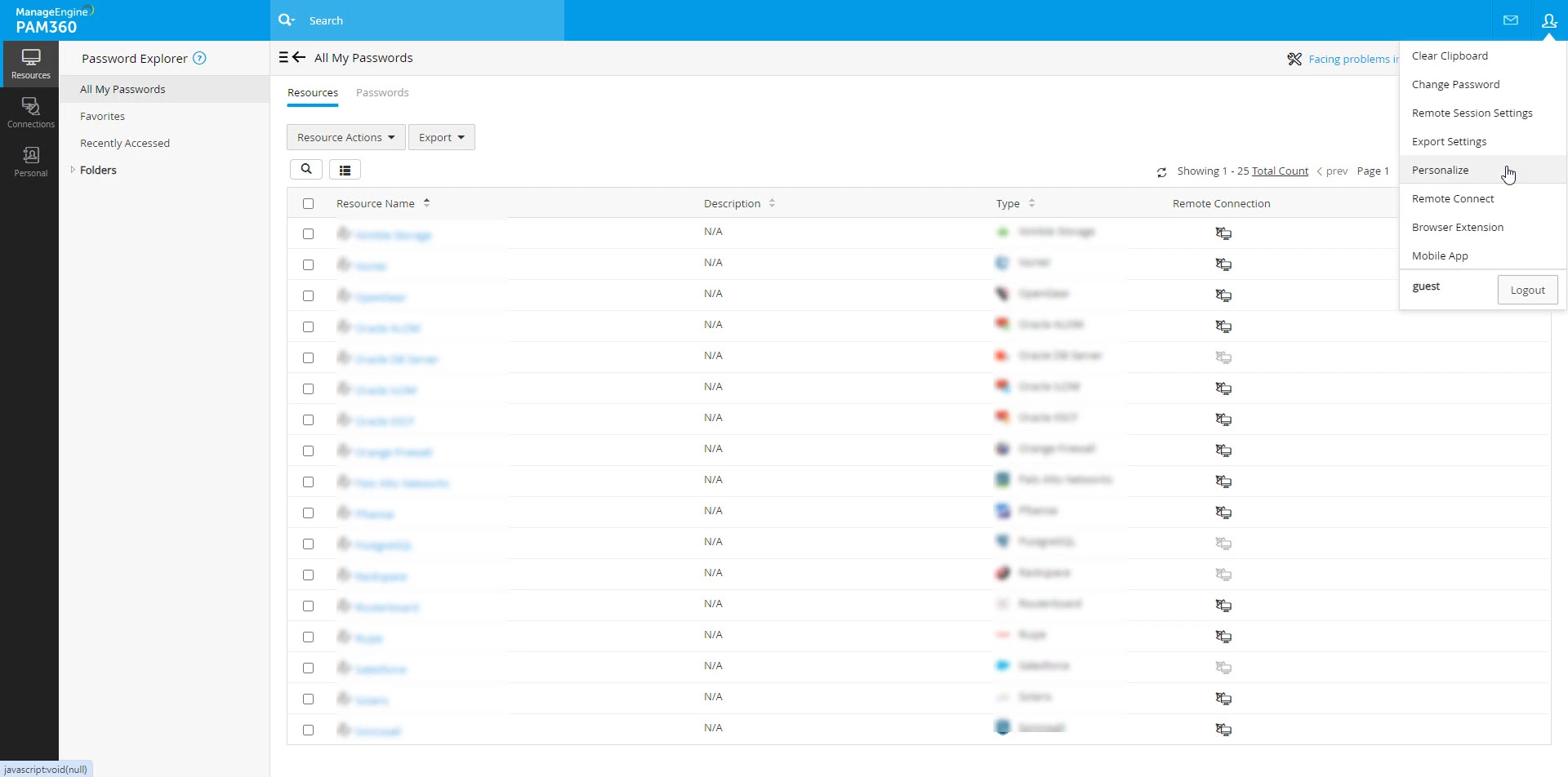Sort by Description using sort arrows
The height and width of the screenshot is (777, 1568).
point(772,203)
